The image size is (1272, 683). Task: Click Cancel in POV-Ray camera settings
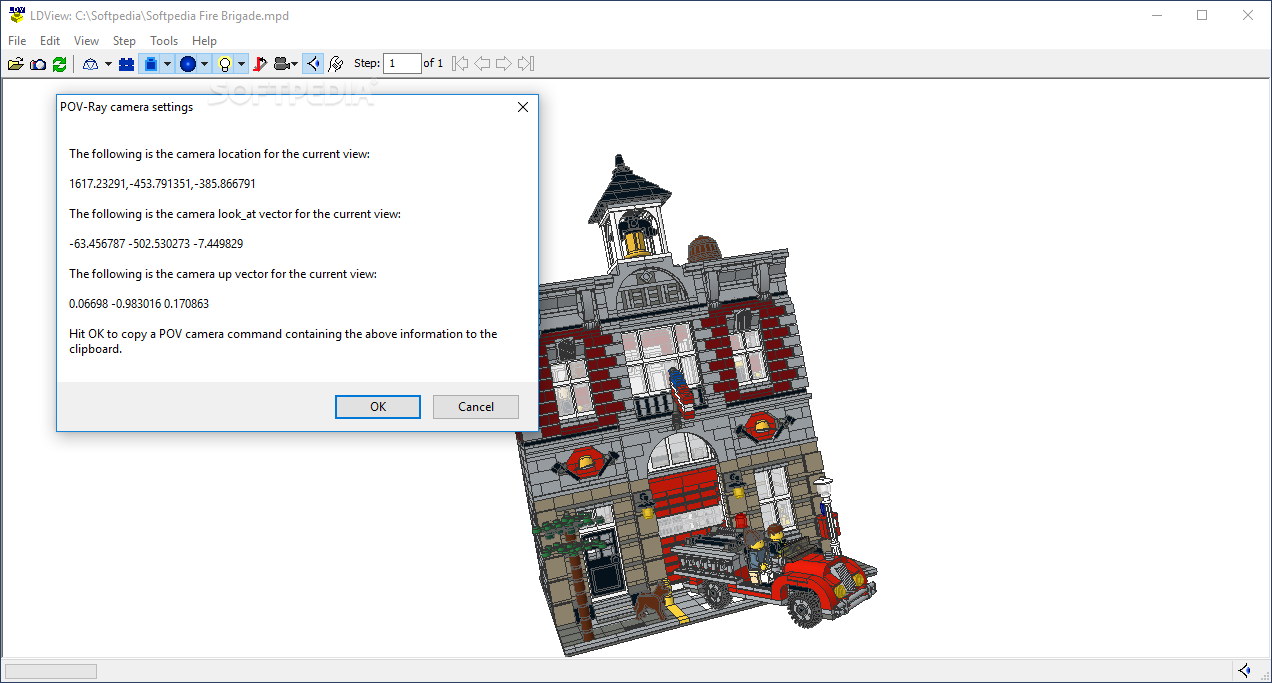click(476, 406)
